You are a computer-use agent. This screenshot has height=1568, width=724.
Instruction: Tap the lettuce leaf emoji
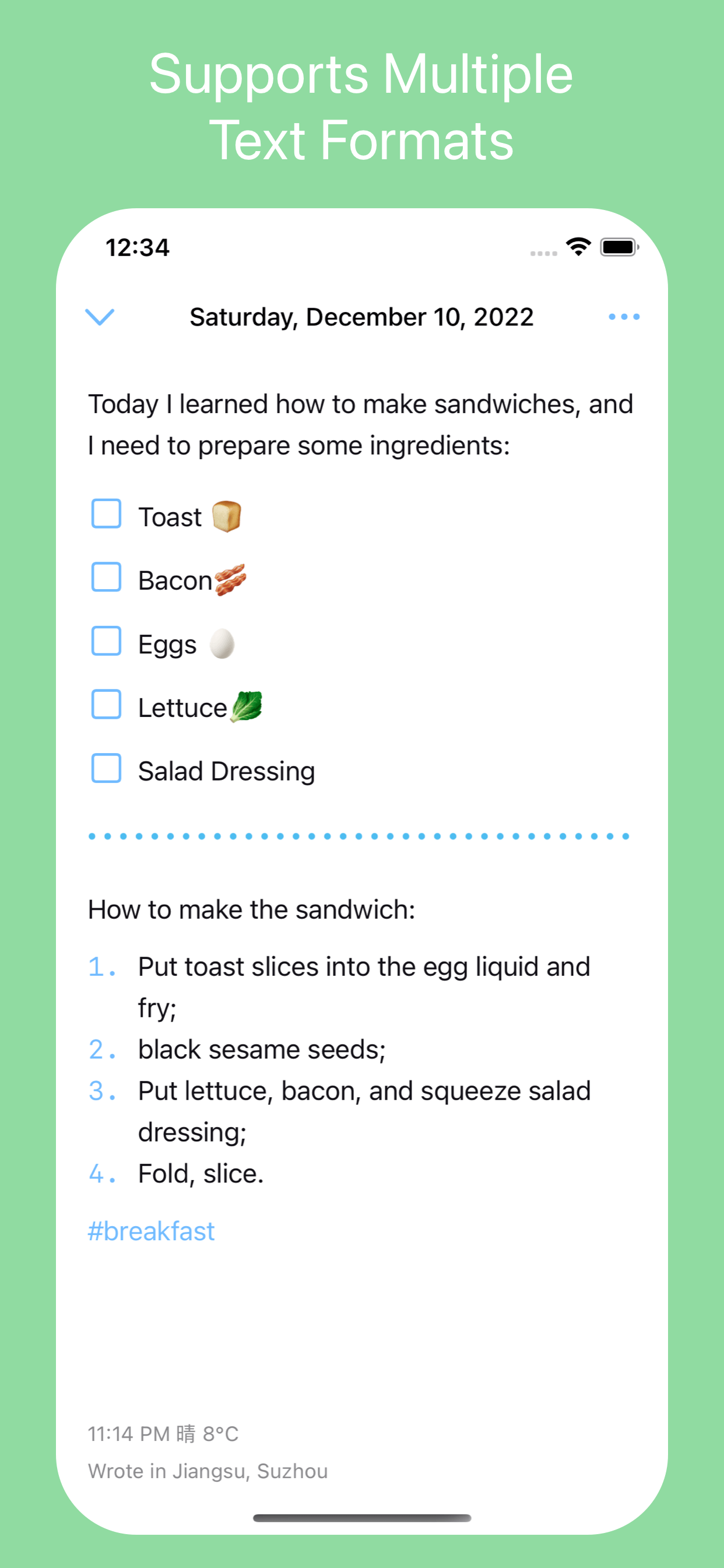pyautogui.click(x=246, y=706)
